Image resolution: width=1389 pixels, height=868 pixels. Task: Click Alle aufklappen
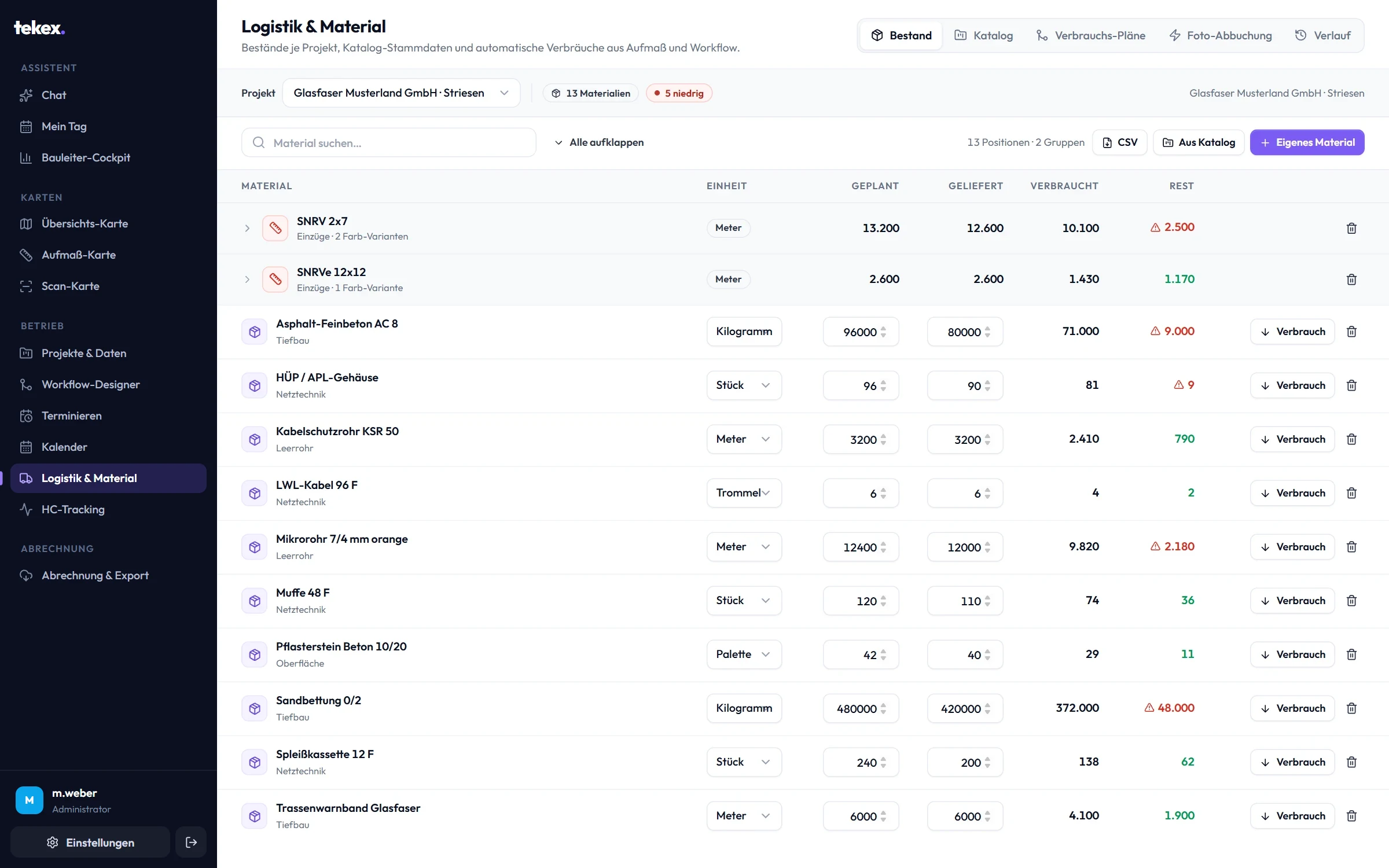599,142
